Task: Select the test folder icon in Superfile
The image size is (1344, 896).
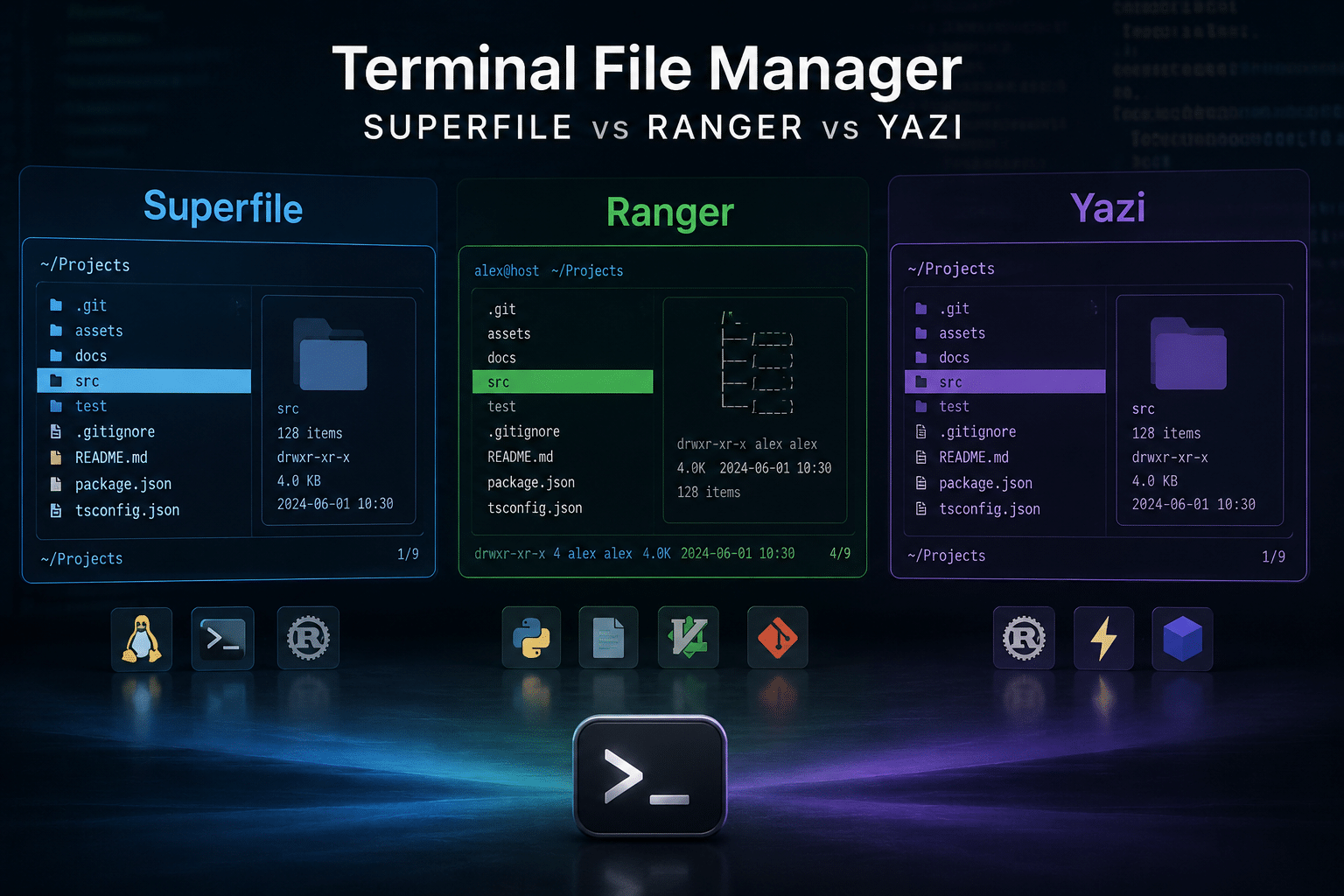Action: 56,406
